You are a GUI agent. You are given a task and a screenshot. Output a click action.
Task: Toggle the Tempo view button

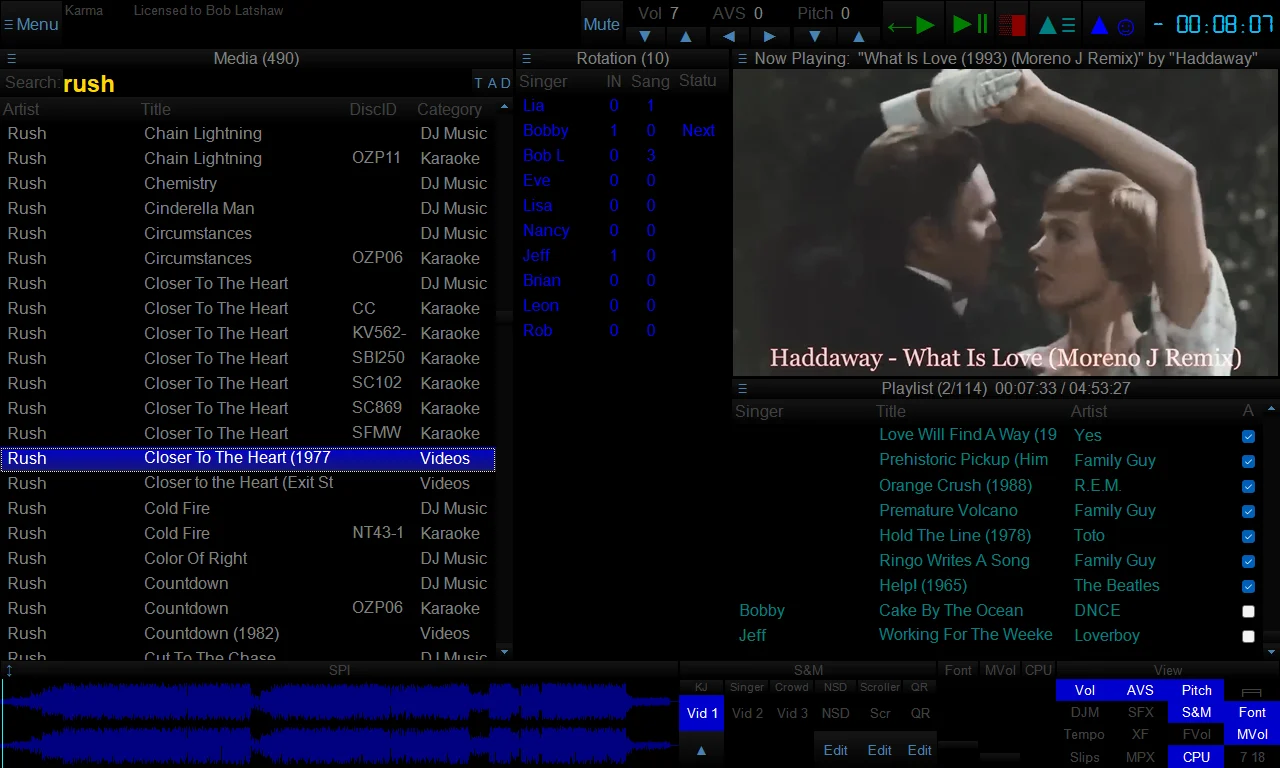click(1084, 734)
